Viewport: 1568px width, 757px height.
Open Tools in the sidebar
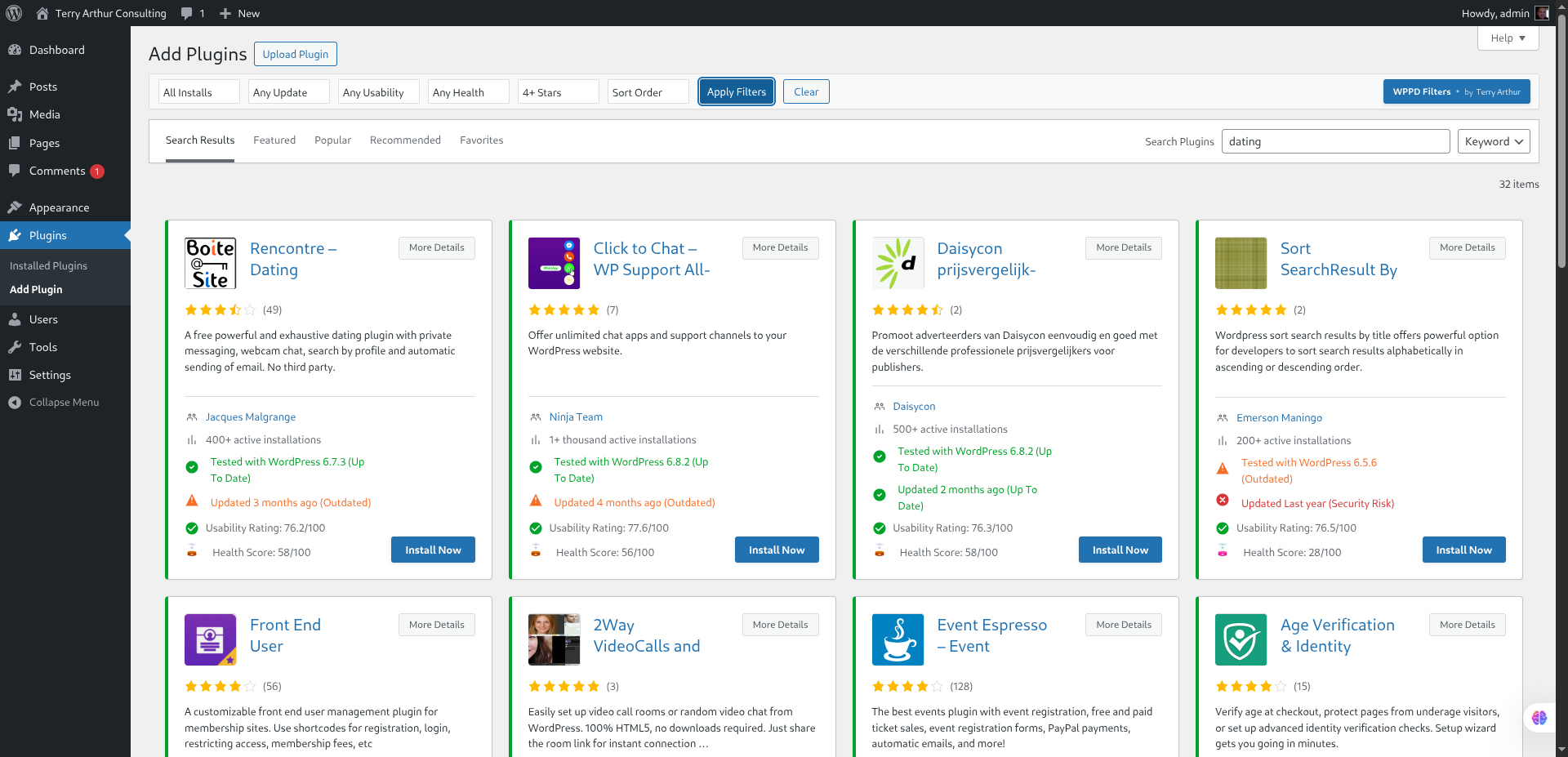[x=65, y=347]
